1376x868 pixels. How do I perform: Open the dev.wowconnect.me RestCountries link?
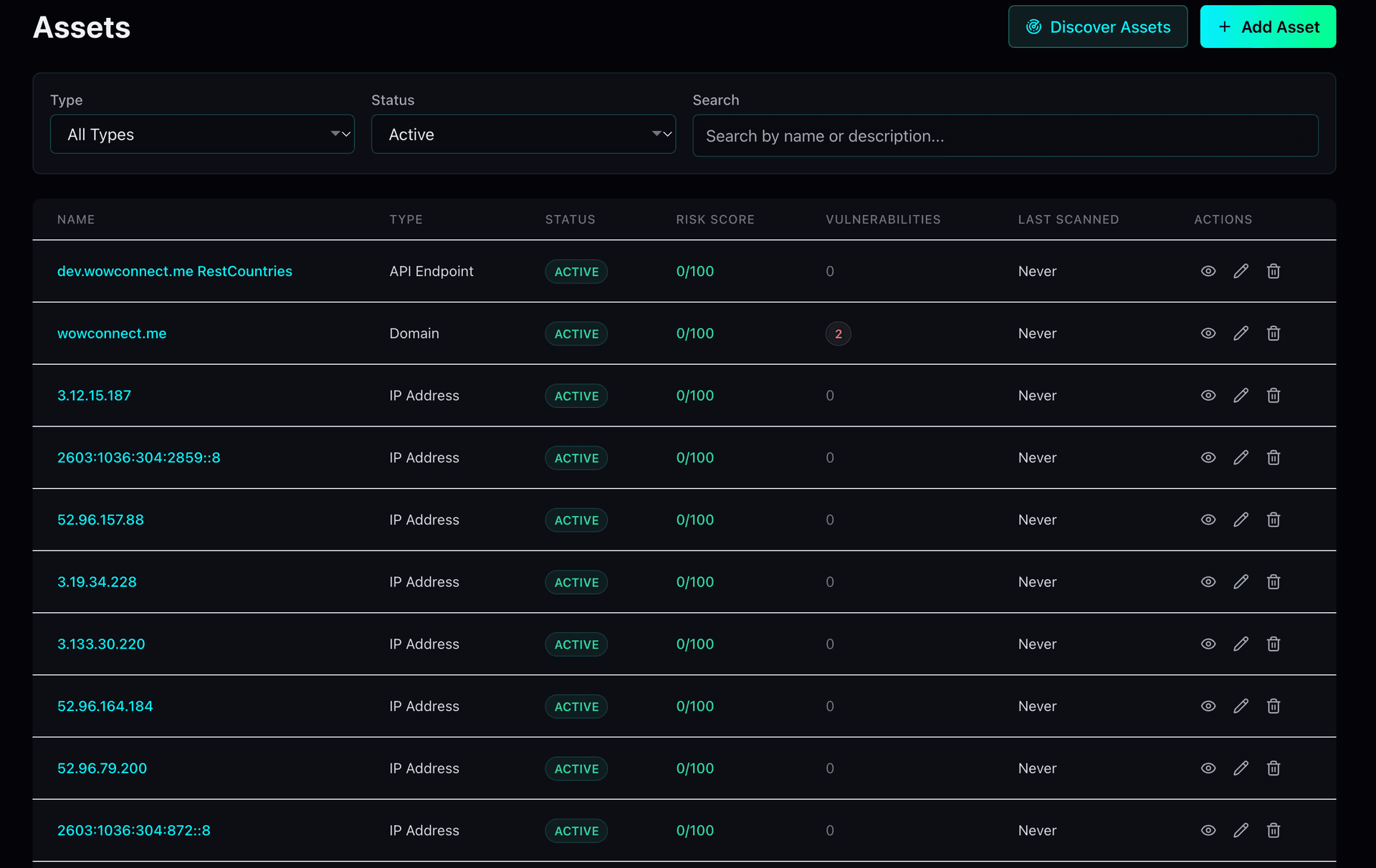click(x=175, y=271)
